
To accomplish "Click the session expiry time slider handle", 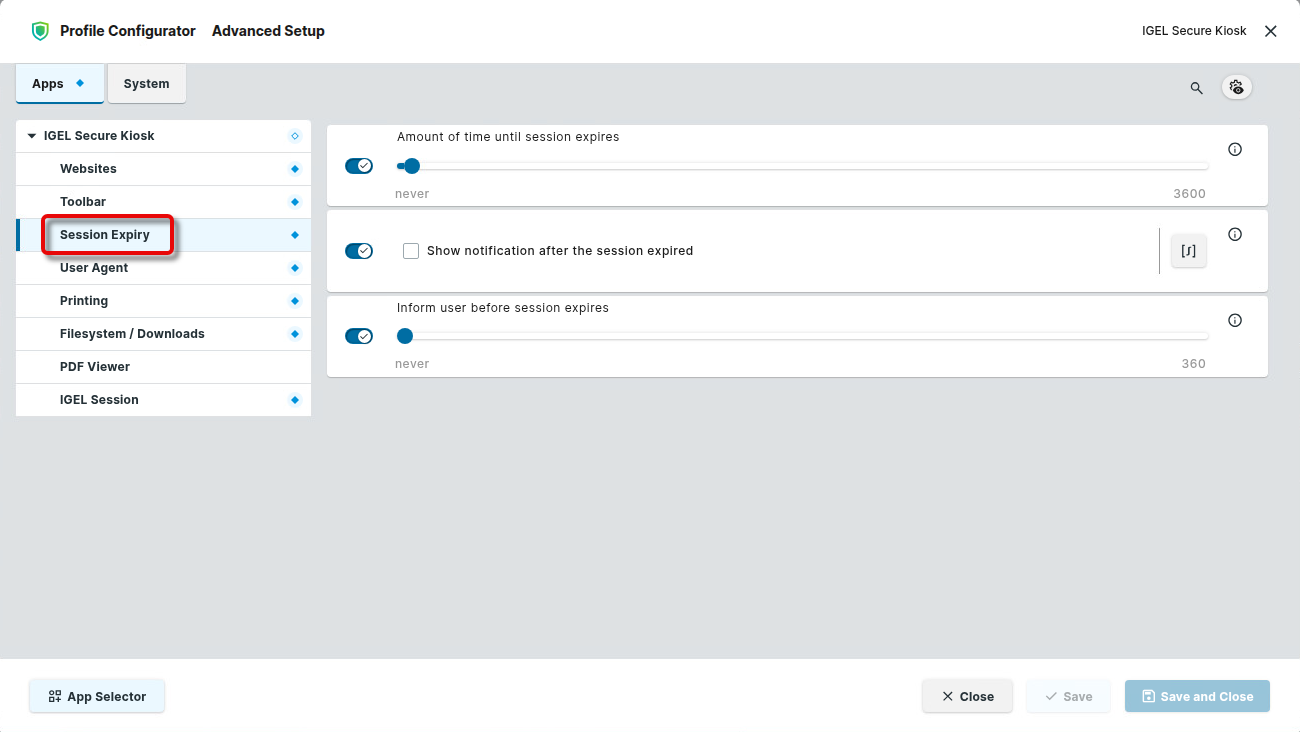I will coord(411,166).
